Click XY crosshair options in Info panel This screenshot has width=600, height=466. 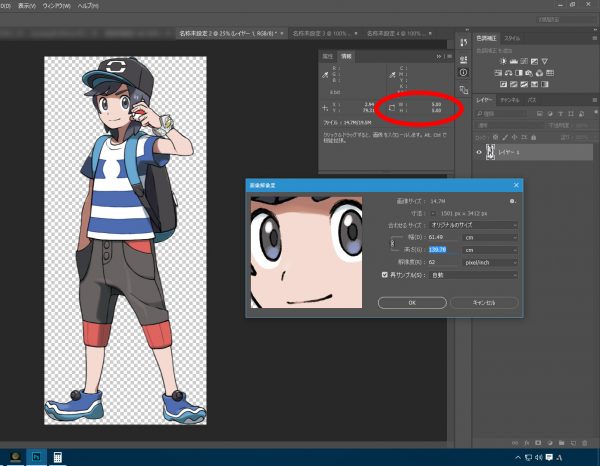click(x=325, y=108)
